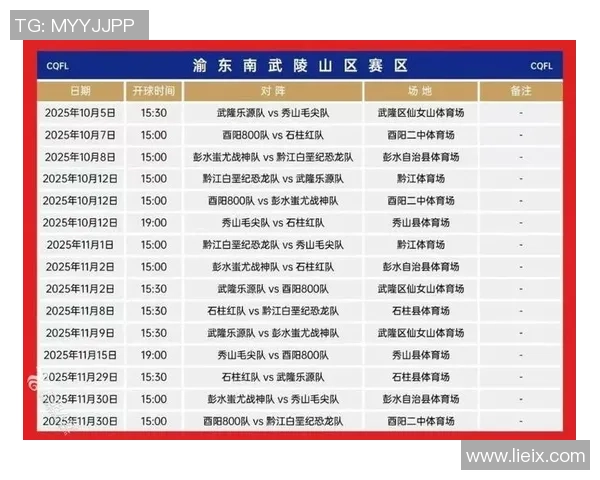The height and width of the screenshot is (480, 600).
Task: Click venue 武隆区仙女山体育场 in the 11月9日 row
Action: pyautogui.click(x=421, y=333)
